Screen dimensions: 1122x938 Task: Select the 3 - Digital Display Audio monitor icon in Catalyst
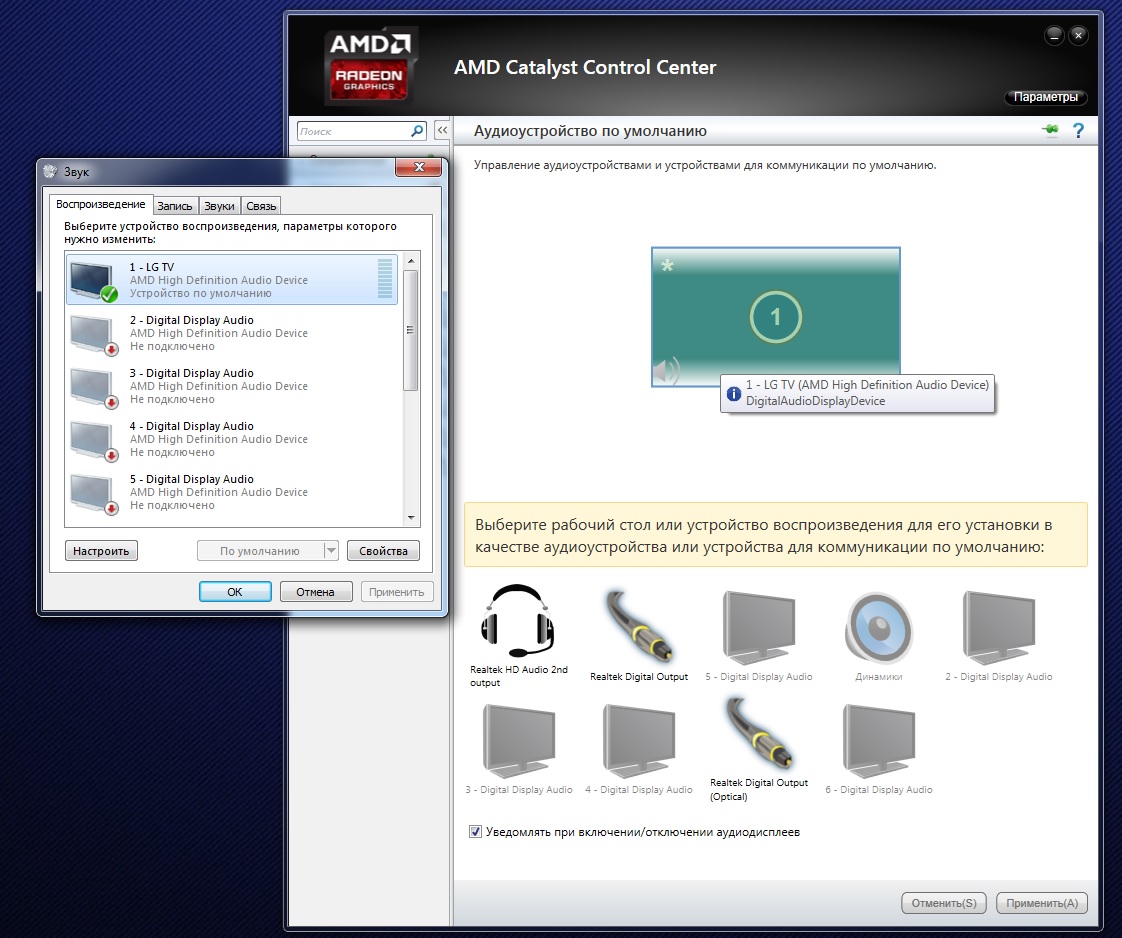(x=519, y=741)
